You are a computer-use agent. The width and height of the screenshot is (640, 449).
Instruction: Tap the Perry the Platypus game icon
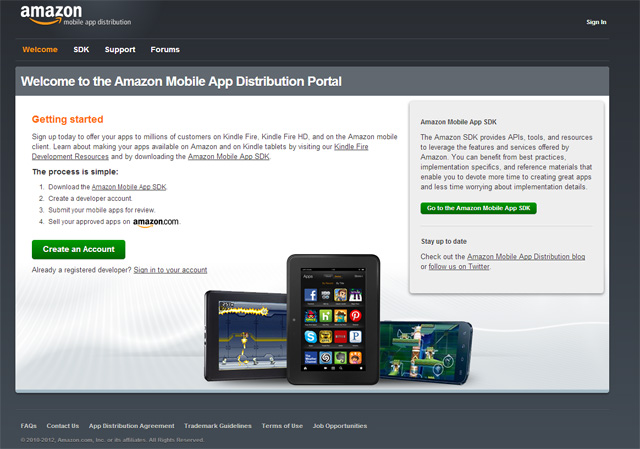click(340, 316)
